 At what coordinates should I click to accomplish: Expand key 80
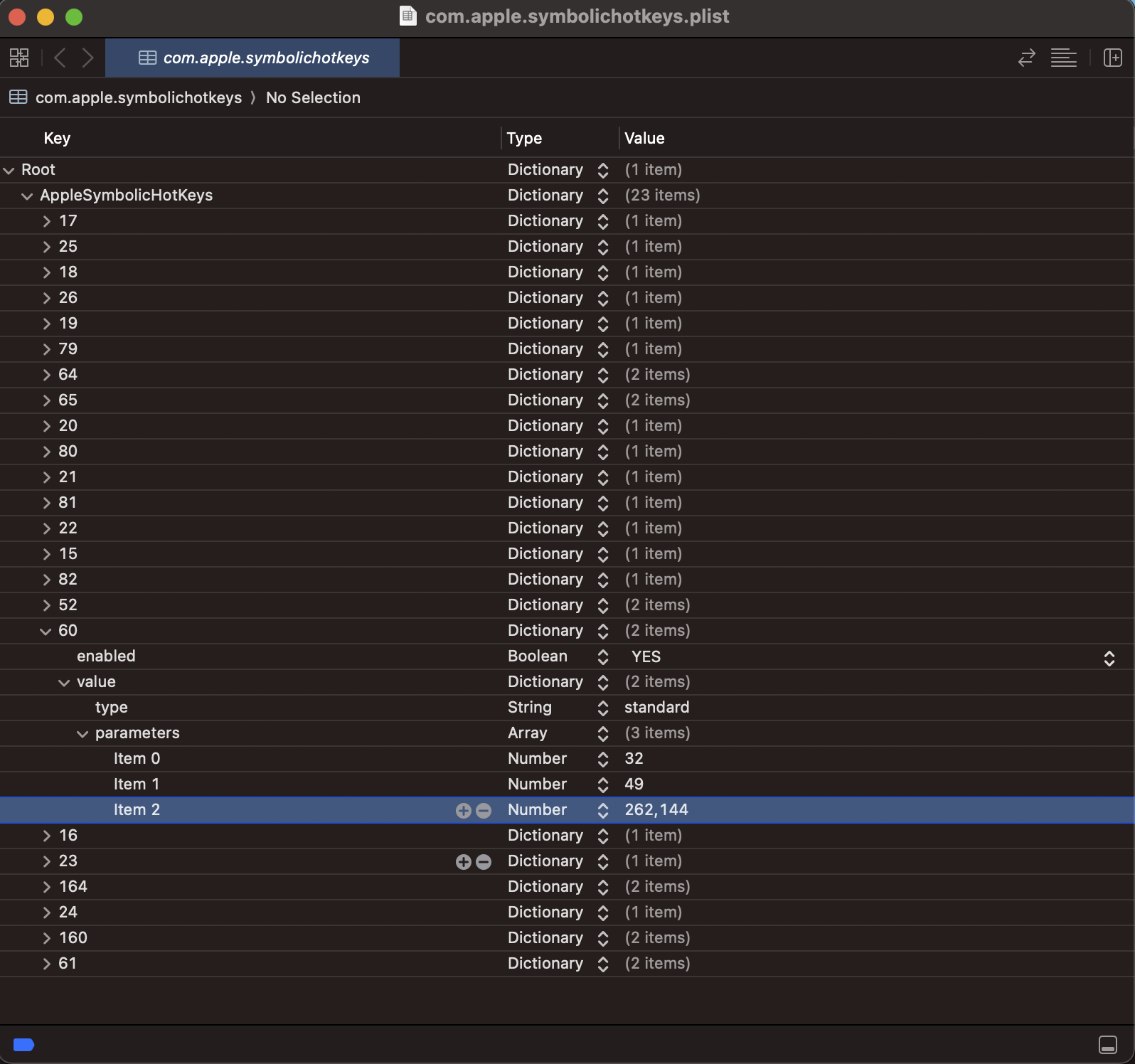(47, 452)
